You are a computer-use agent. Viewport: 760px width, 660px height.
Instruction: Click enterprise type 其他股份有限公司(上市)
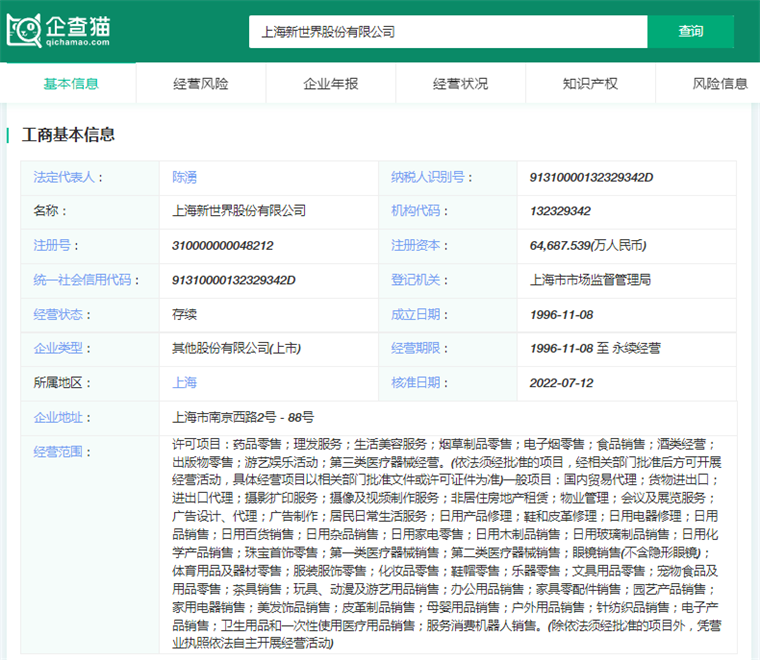236,348
